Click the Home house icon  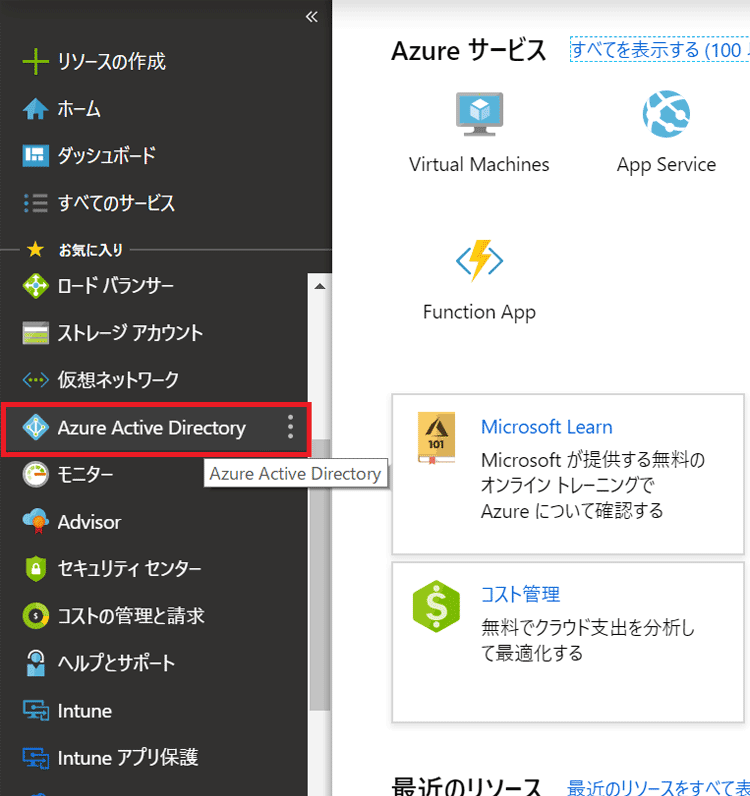point(36,109)
